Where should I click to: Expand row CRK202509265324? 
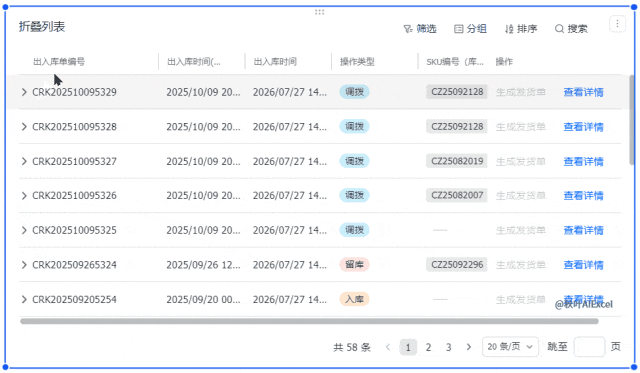[x=24, y=265]
